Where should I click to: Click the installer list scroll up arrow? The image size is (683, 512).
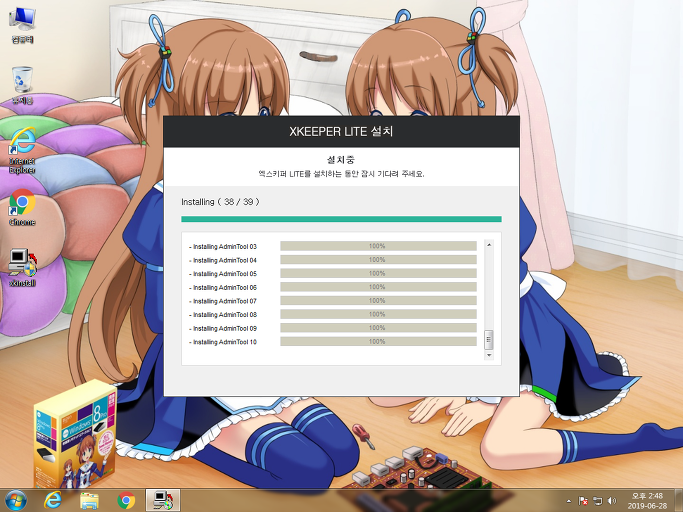click(489, 244)
